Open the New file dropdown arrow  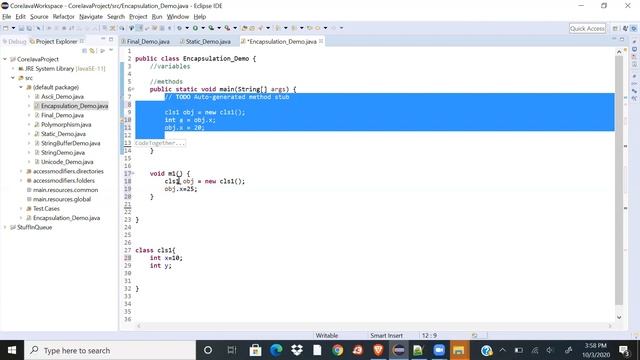[13, 28]
